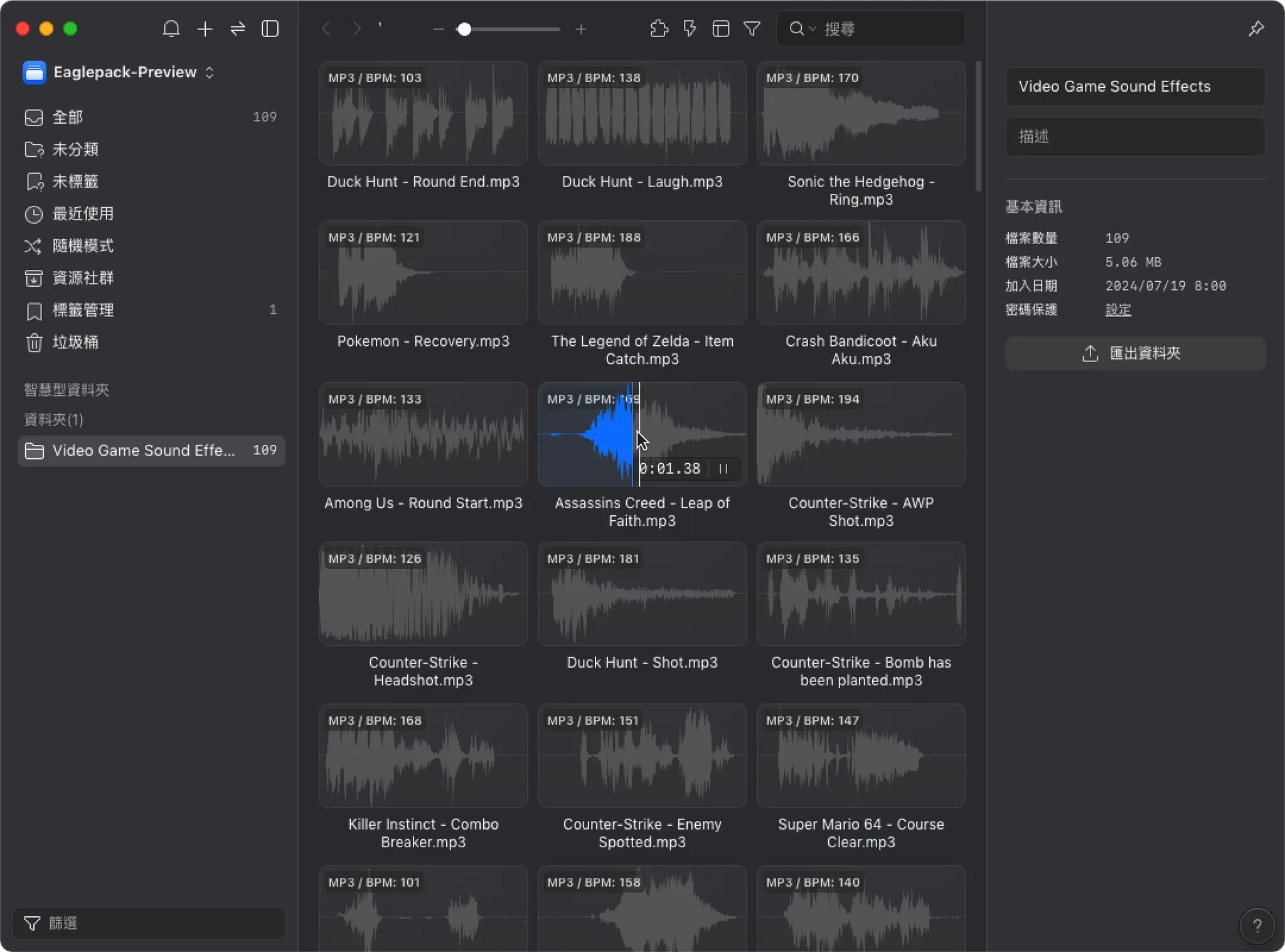Open the help question mark button
Image resolution: width=1285 pixels, height=952 pixels.
pyautogui.click(x=1257, y=925)
